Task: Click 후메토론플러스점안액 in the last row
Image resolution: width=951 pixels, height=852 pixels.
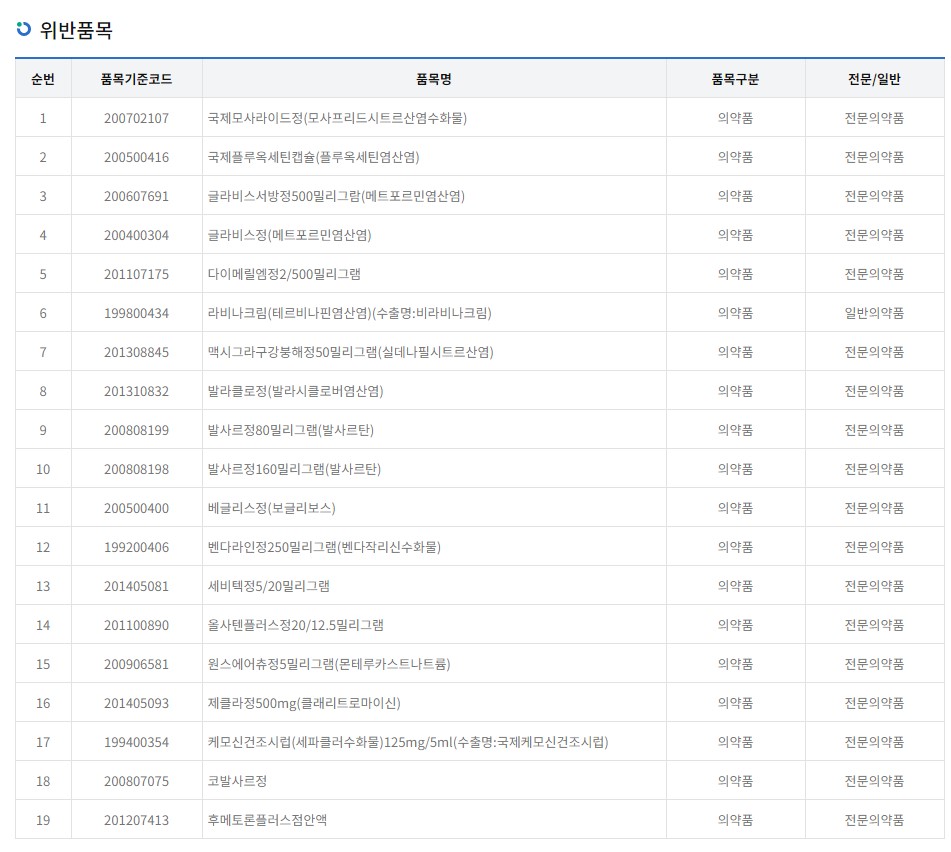Action: (x=267, y=820)
